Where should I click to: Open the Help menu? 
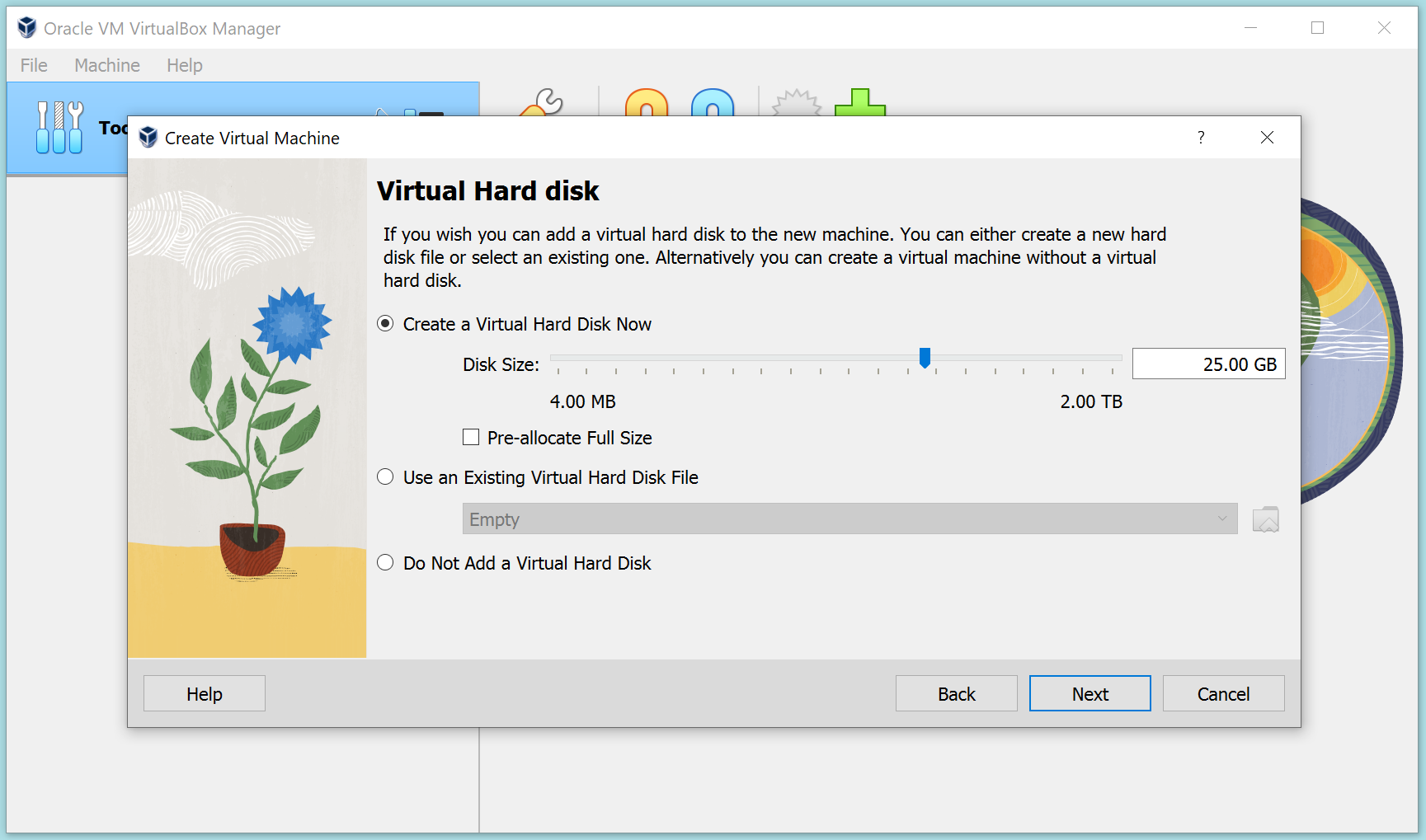click(184, 65)
